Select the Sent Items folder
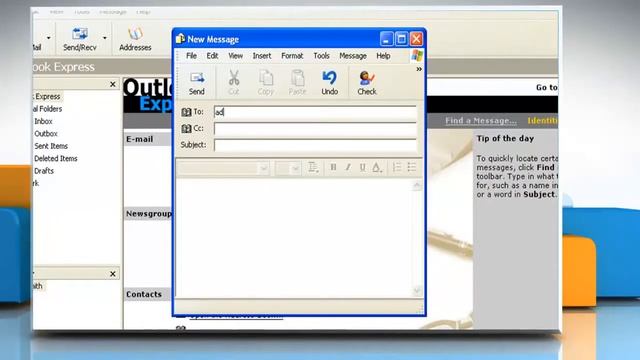Image resolution: width=640 pixels, height=360 pixels. tap(51, 146)
